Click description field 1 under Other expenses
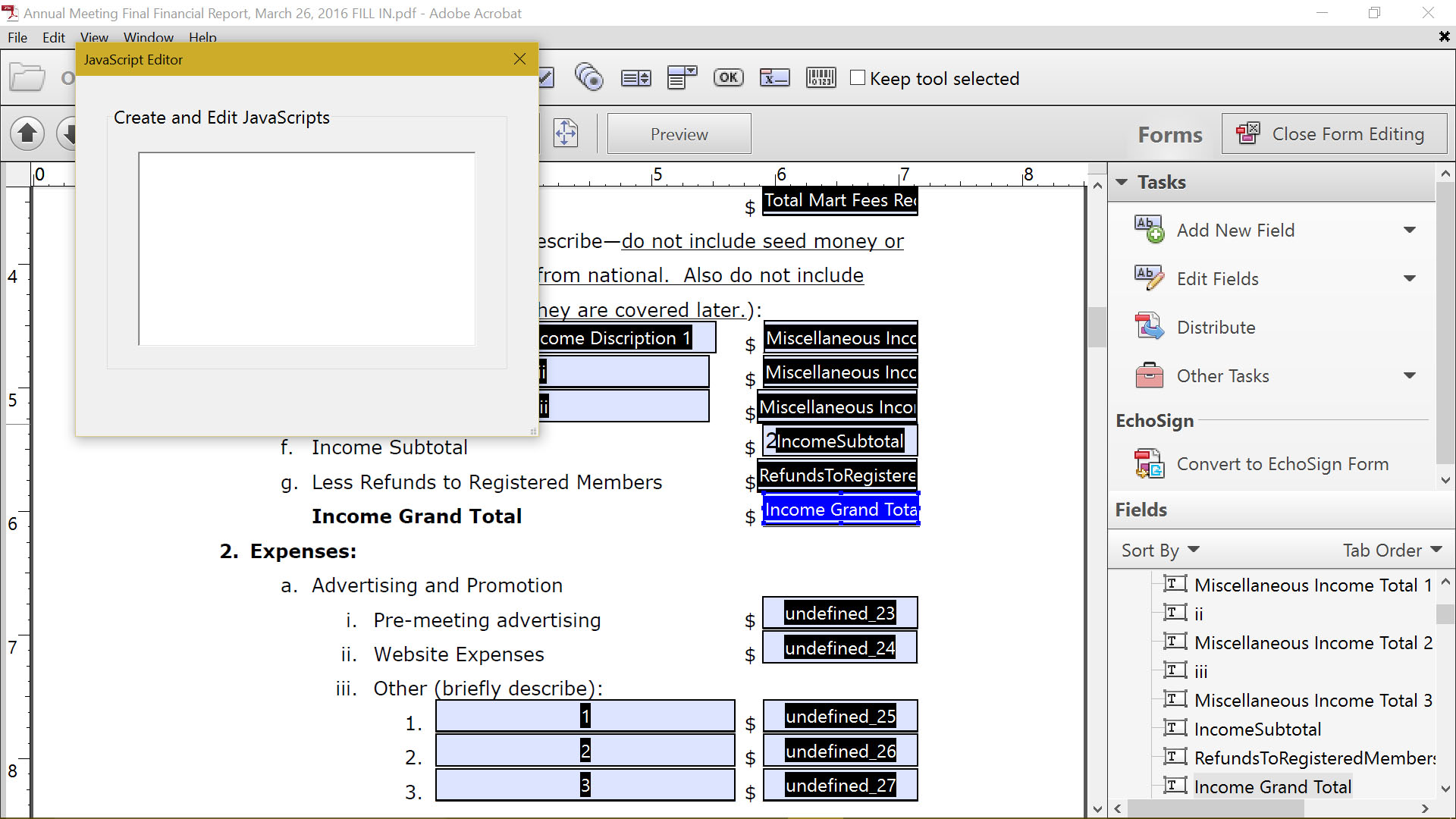The image size is (1456, 819). click(x=585, y=716)
